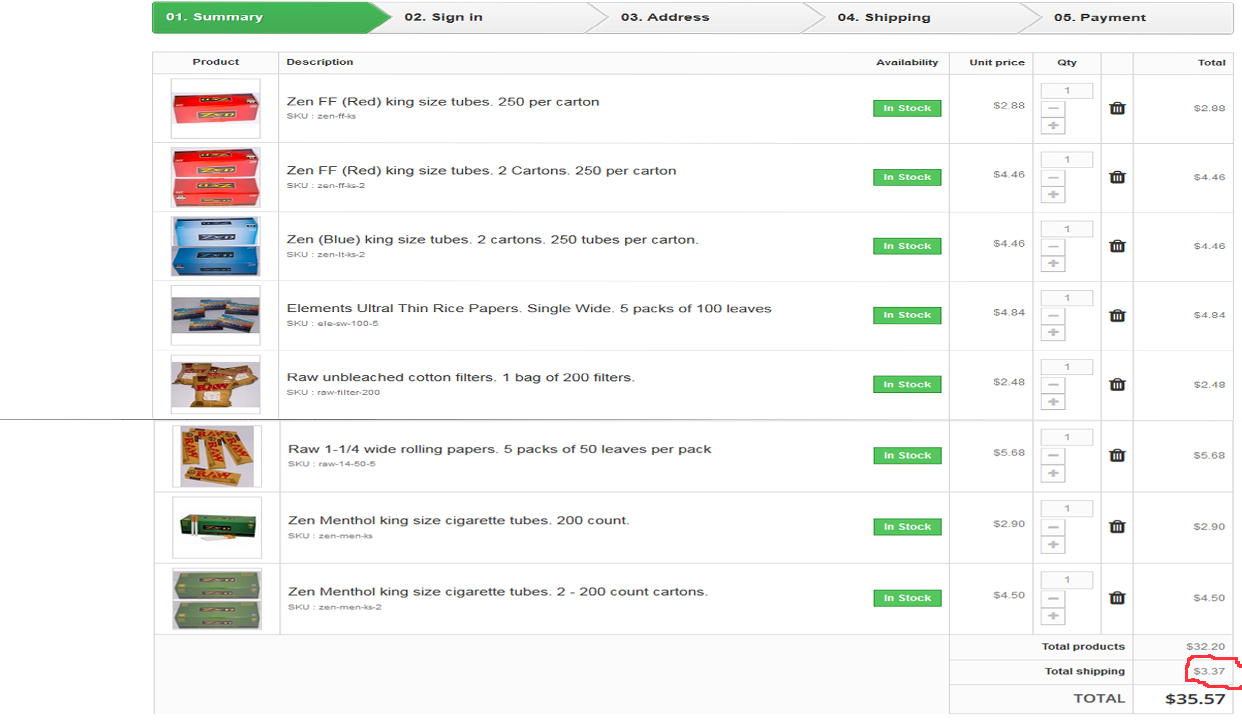Image resolution: width=1242 pixels, height=722 pixels.
Task: Select the $3.37 Total shipping value
Action: click(1209, 671)
